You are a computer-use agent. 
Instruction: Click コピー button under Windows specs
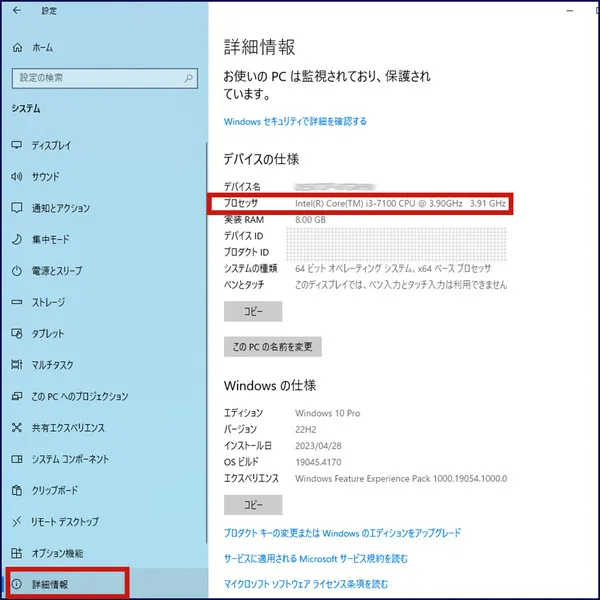(x=253, y=505)
